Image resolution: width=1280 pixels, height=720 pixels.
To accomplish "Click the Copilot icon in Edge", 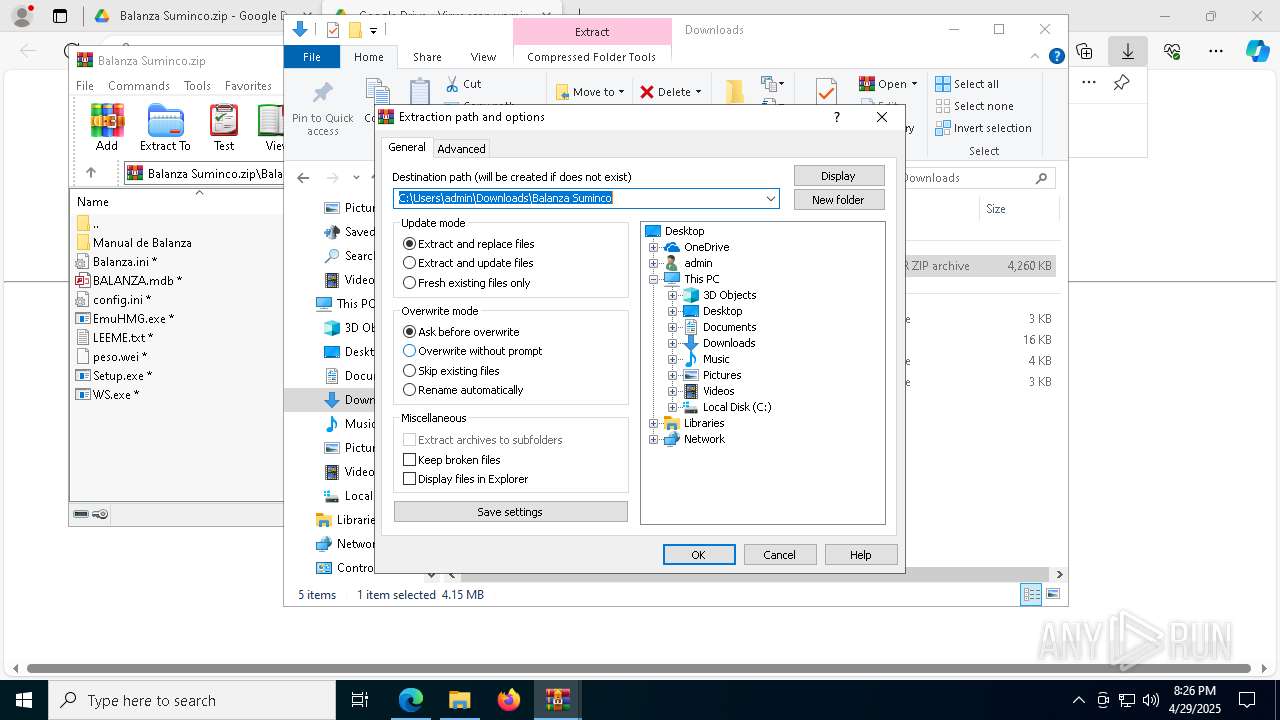I will (x=1257, y=51).
